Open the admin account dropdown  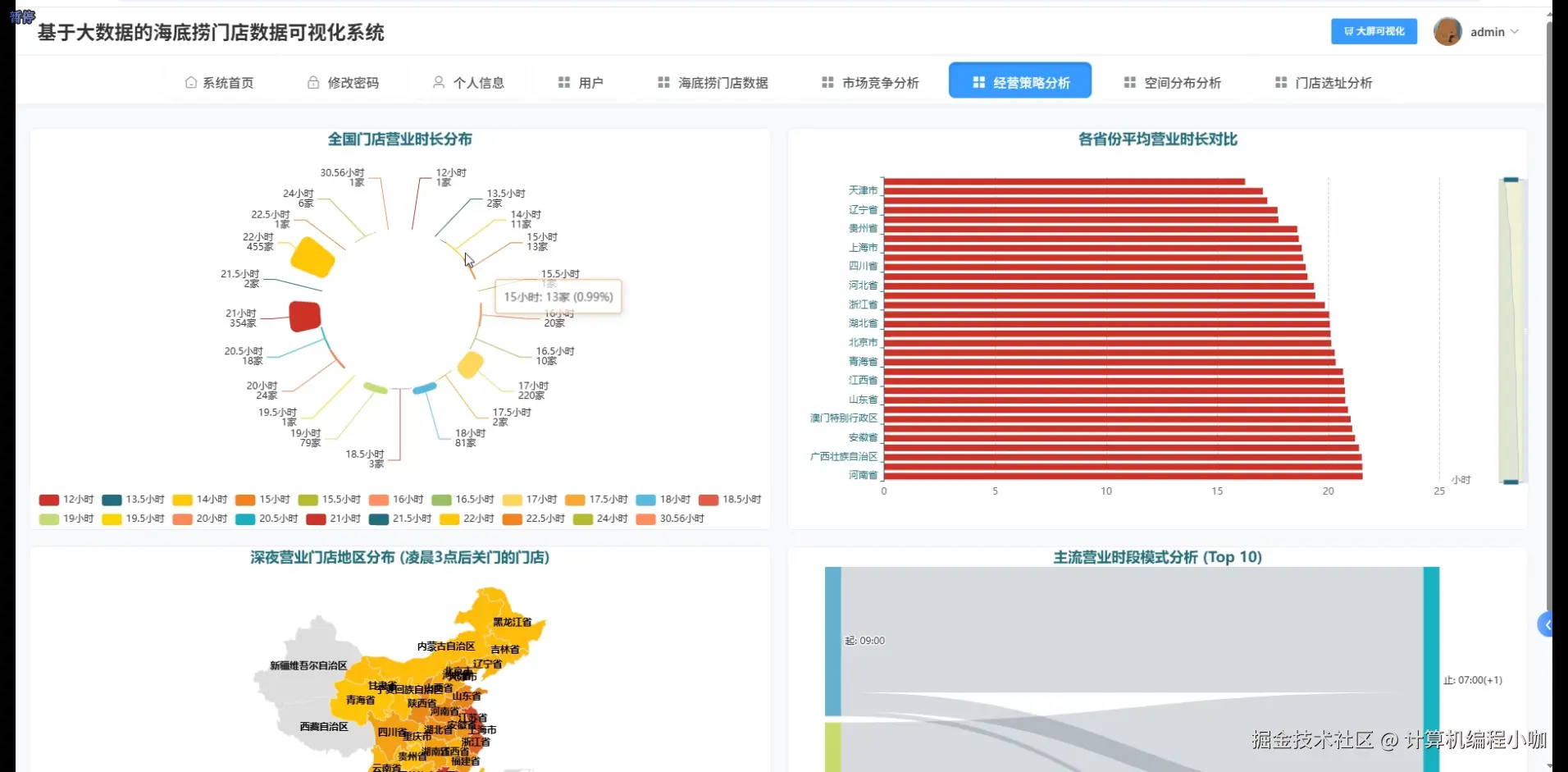1494,31
